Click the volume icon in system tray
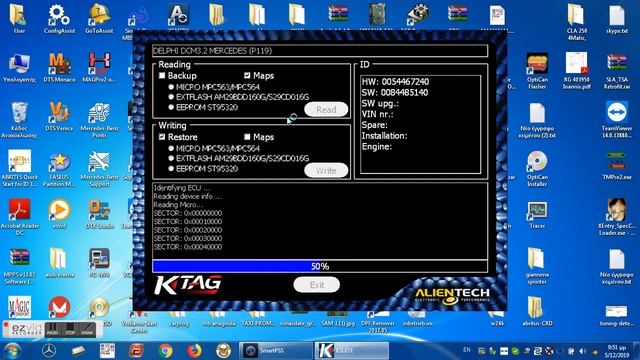This screenshot has height=360, width=640. (x=582, y=351)
